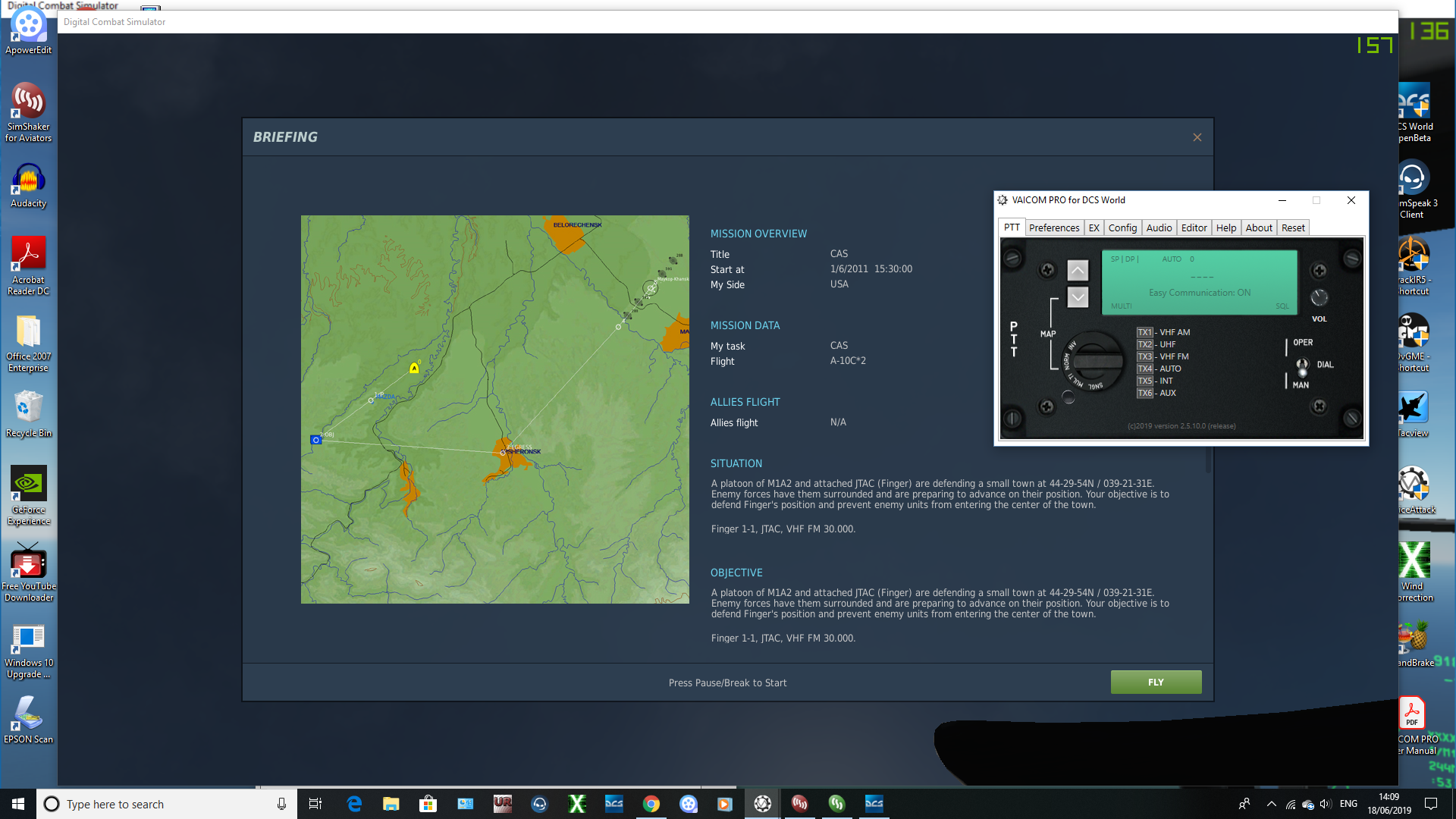Open File Explorer from the taskbar
The height and width of the screenshot is (819, 1456).
[391, 804]
